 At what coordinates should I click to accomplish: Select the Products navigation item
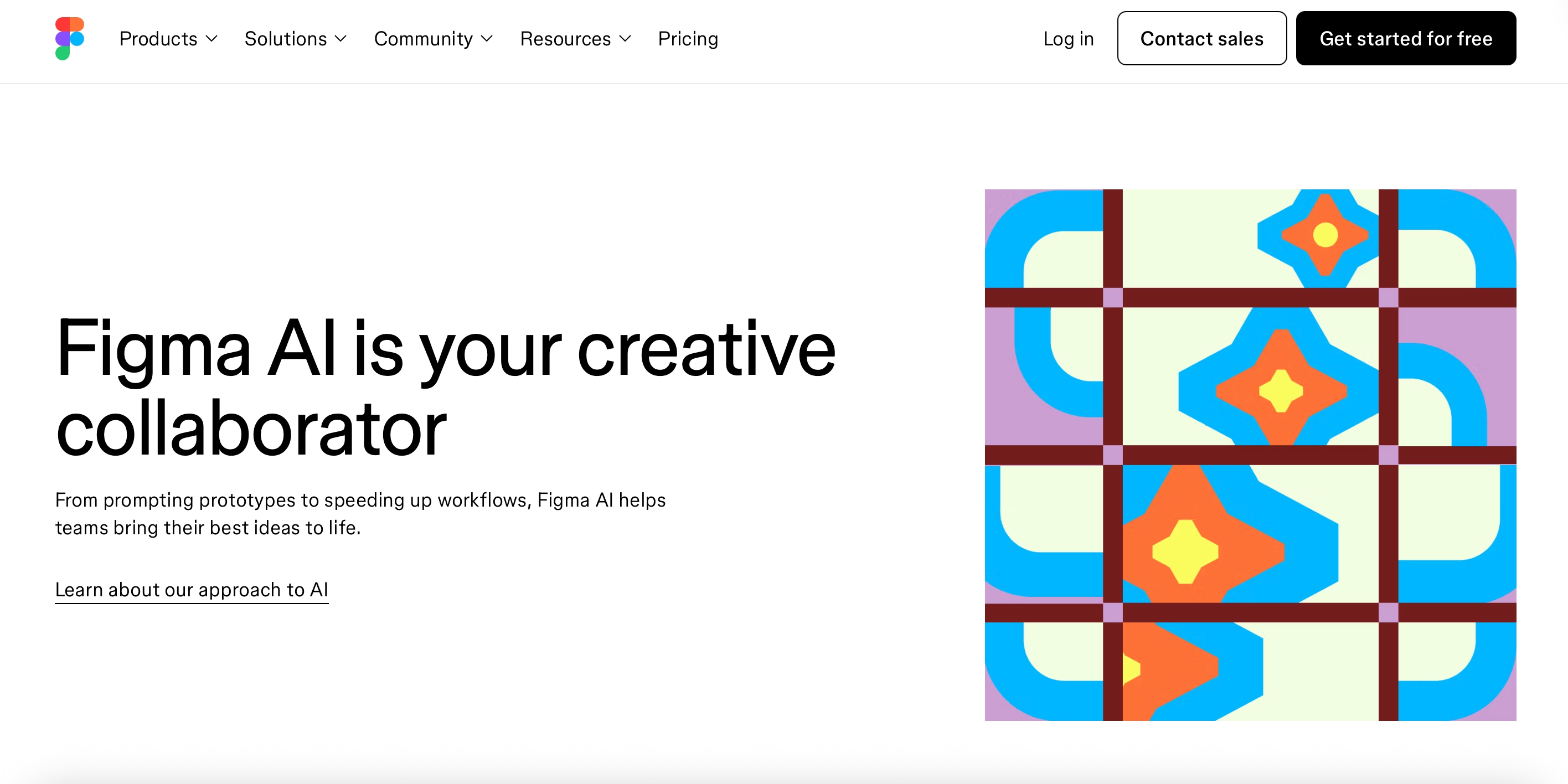pyautogui.click(x=158, y=38)
